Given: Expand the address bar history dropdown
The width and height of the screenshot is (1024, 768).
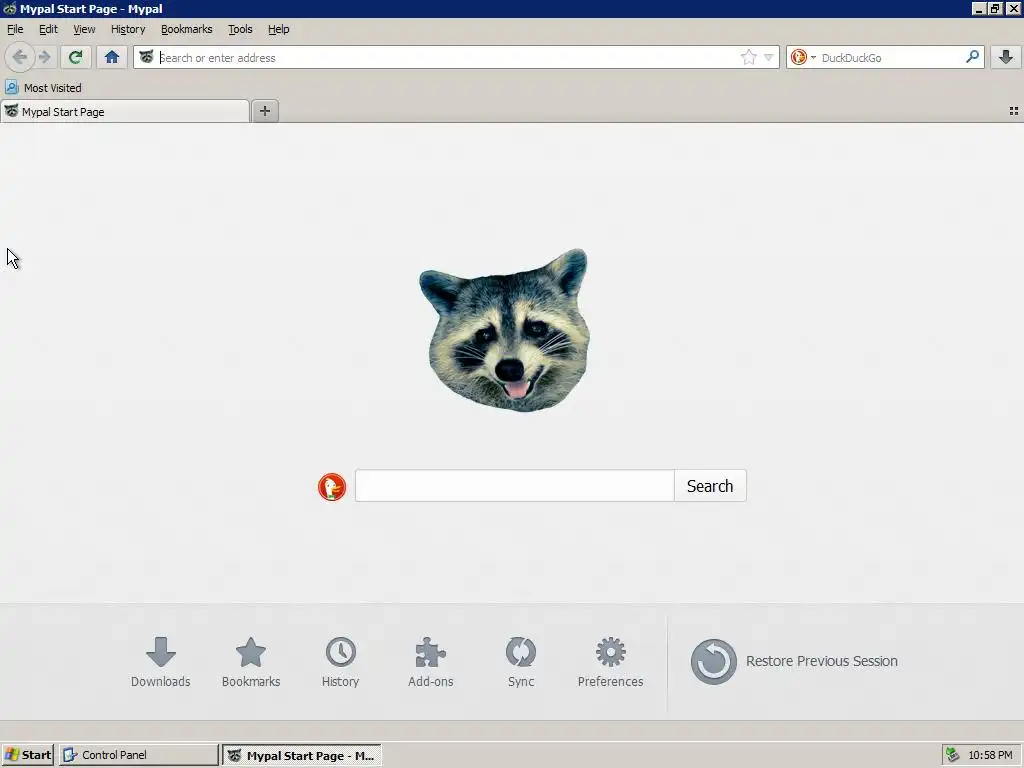Looking at the screenshot, I should click(x=769, y=57).
